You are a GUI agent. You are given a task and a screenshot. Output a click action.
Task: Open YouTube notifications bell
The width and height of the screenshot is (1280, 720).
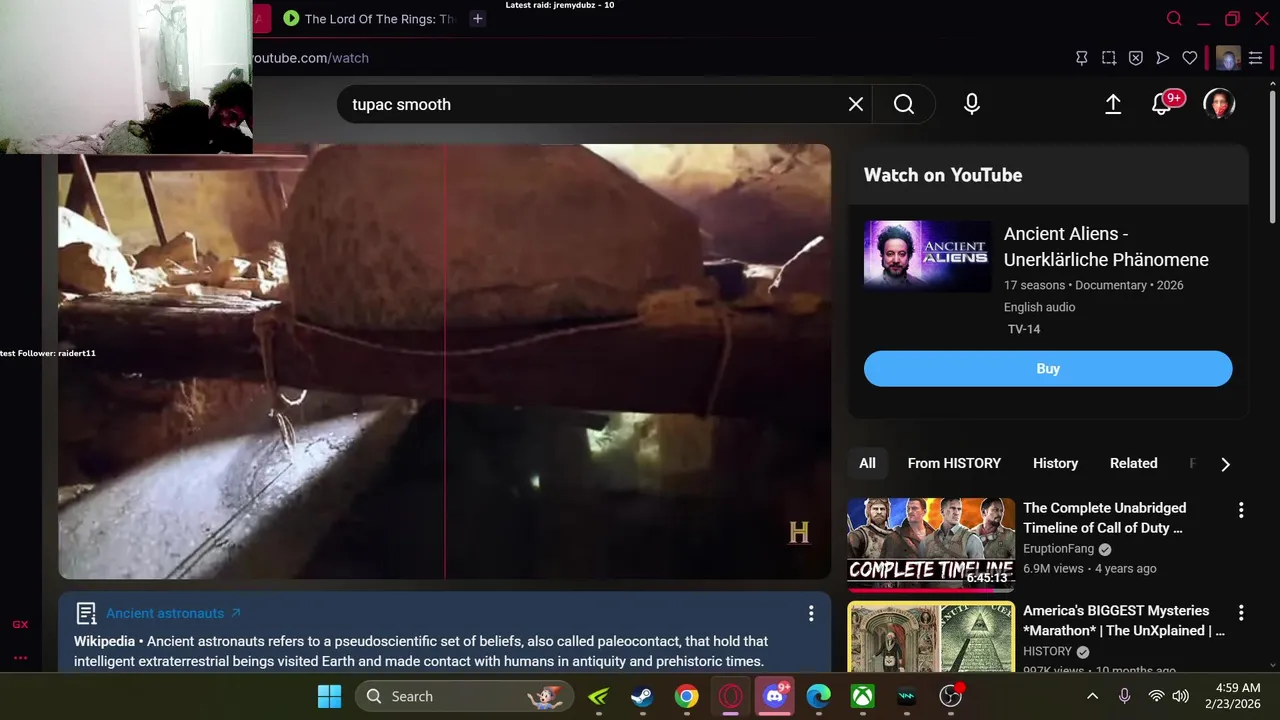pyautogui.click(x=1162, y=104)
